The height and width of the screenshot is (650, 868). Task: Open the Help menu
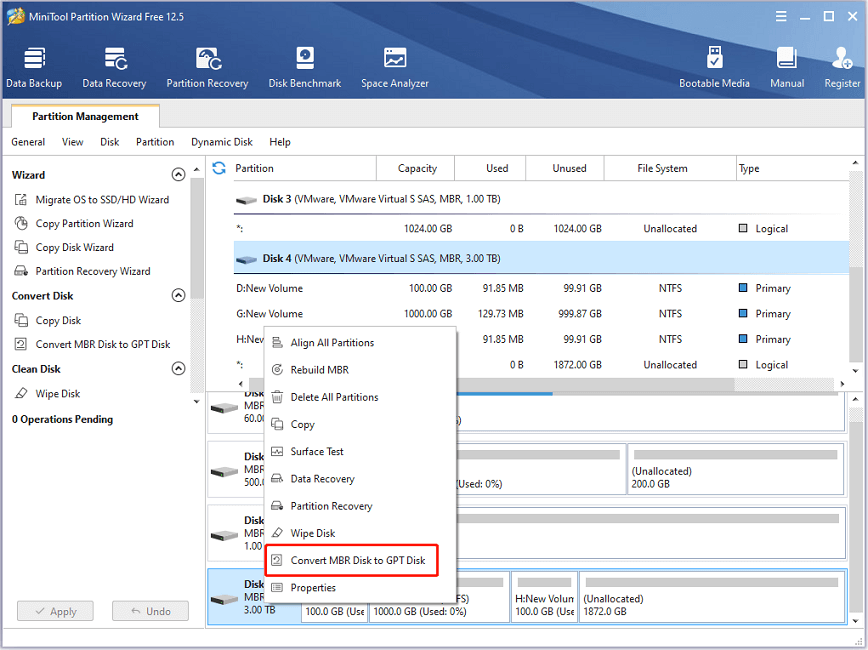[280, 142]
